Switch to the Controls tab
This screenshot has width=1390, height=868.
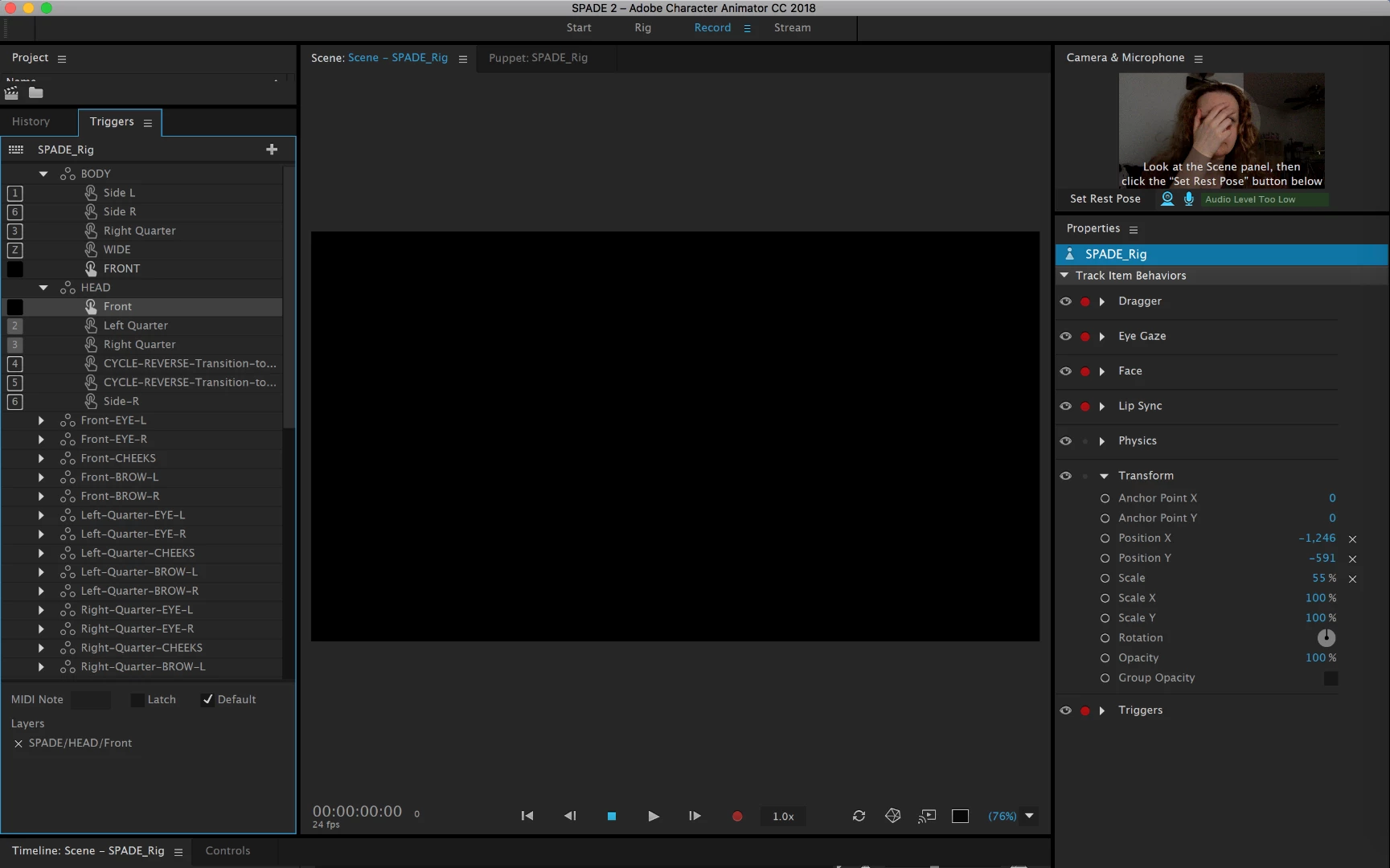(228, 850)
